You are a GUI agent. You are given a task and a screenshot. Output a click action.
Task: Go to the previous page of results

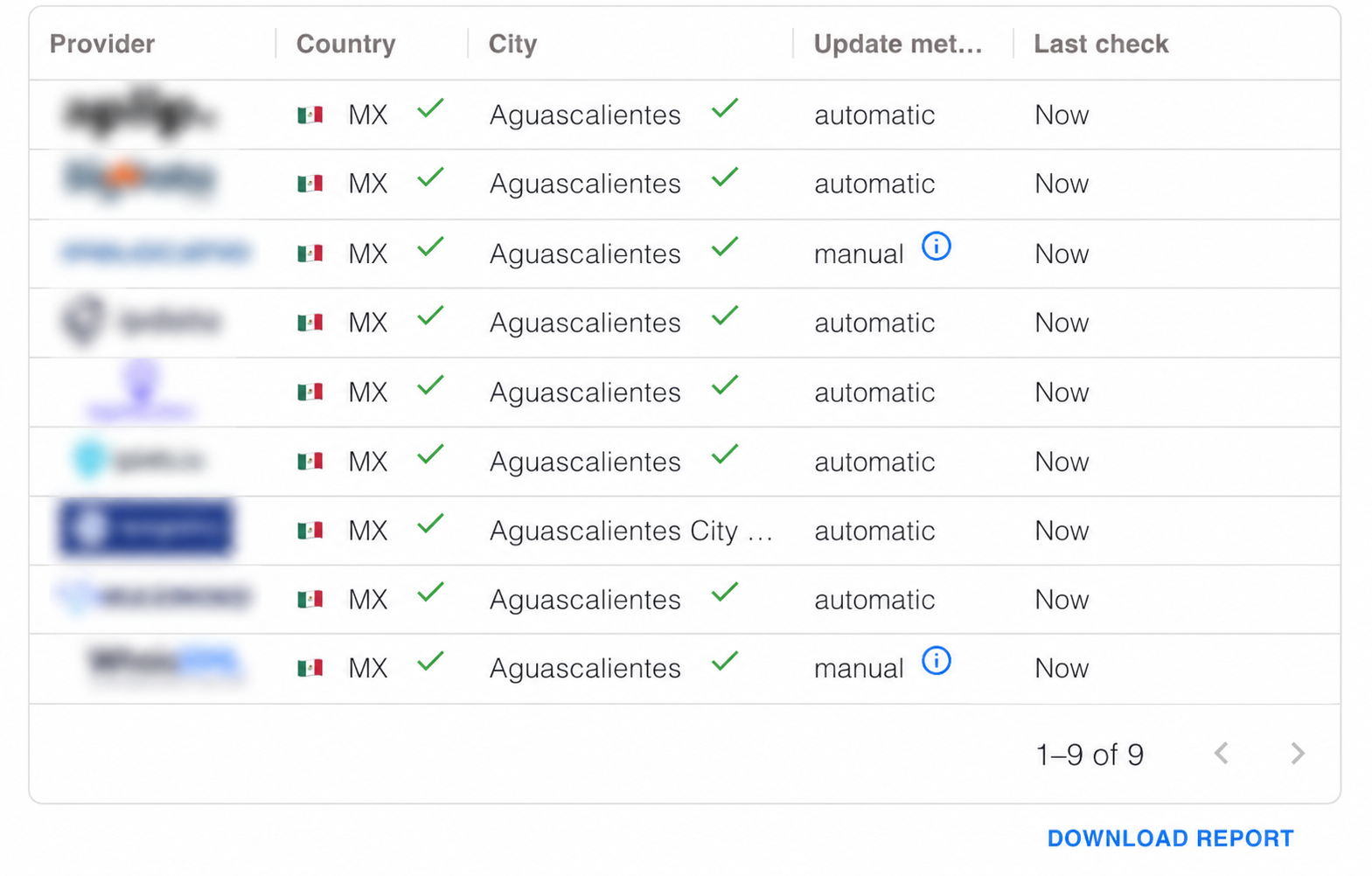click(1222, 754)
